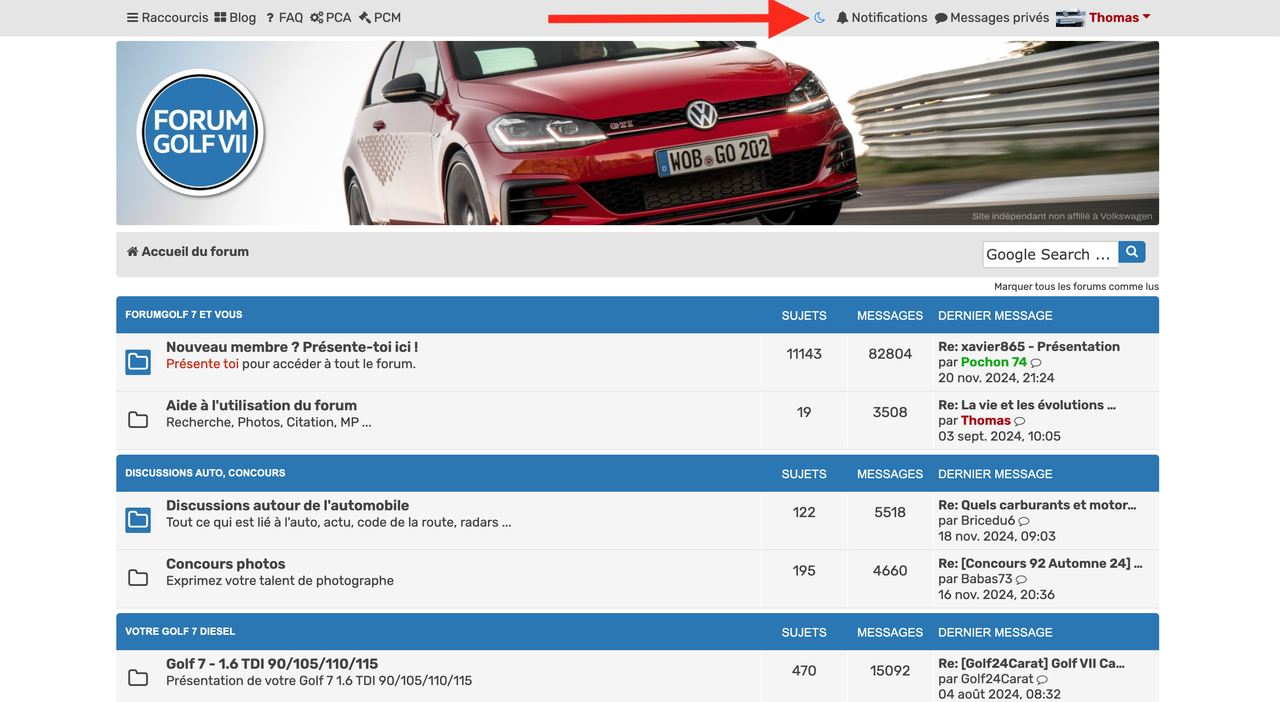Open last post Re: xavier865 - Présentation

[x=1029, y=346]
